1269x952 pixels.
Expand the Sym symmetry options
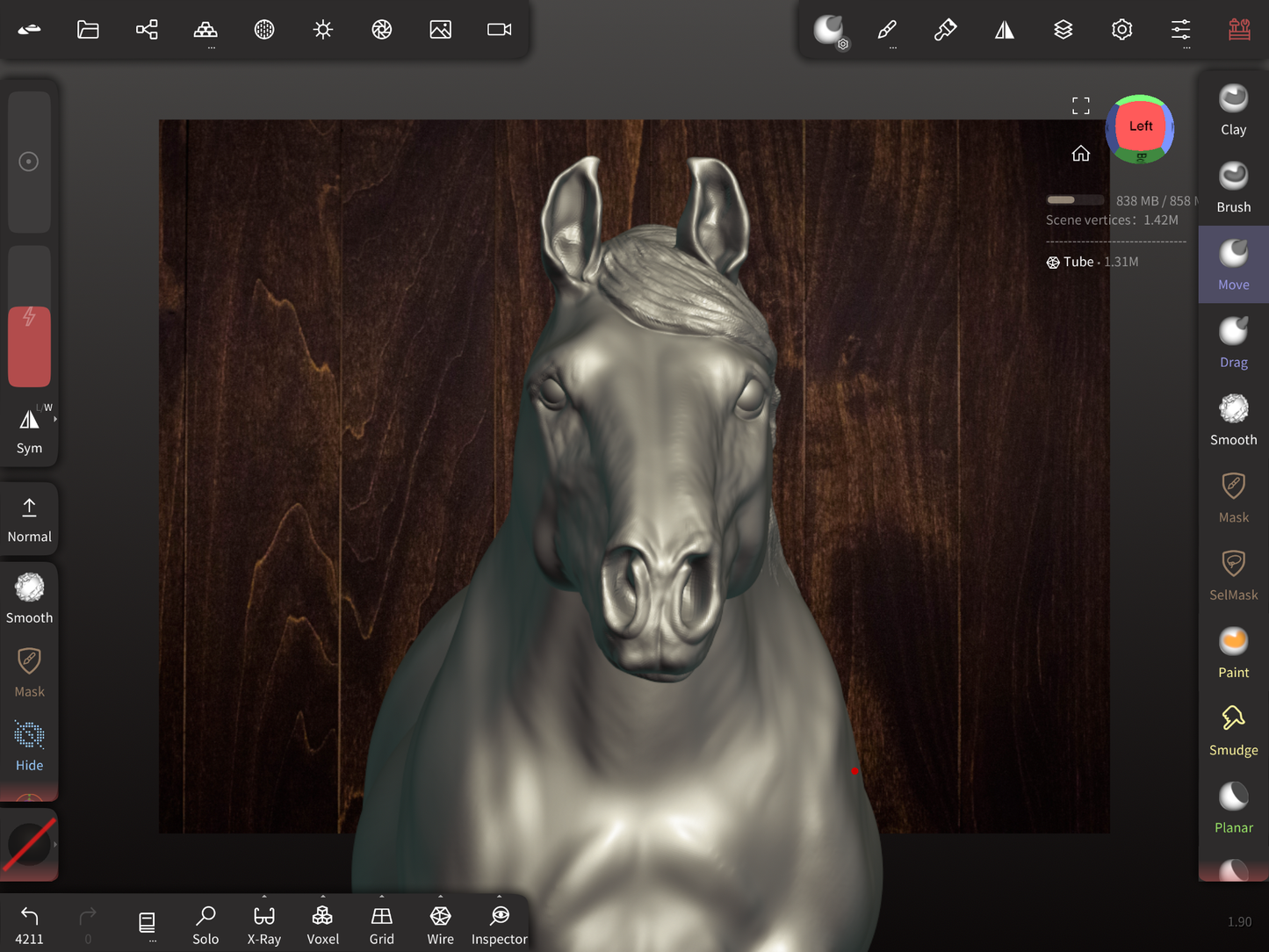(x=54, y=420)
